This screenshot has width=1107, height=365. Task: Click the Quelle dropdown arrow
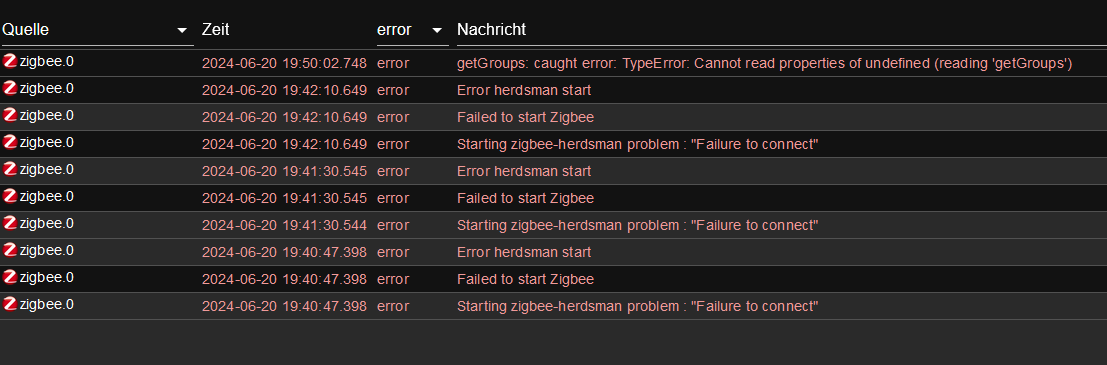(x=182, y=30)
